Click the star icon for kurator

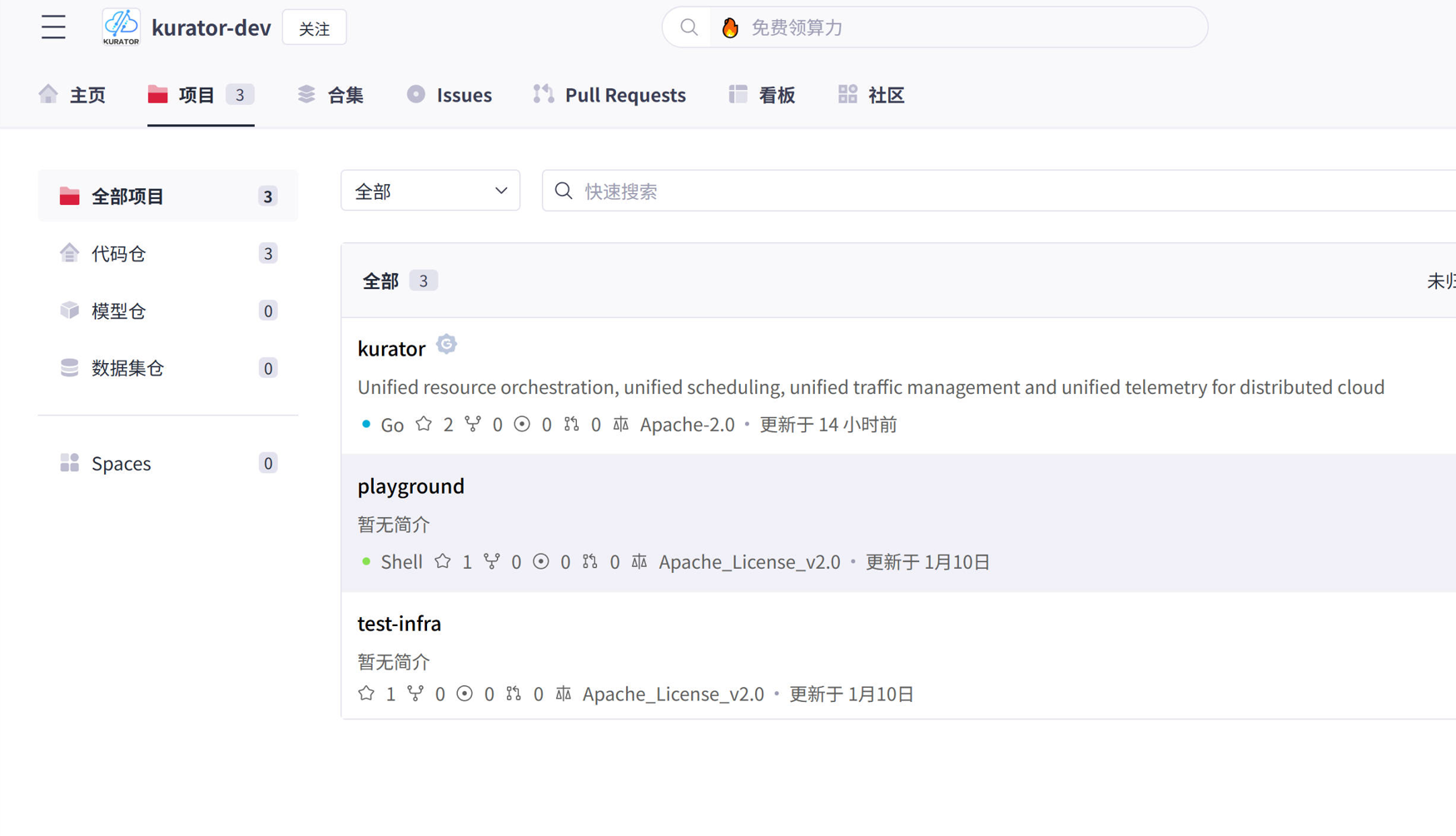424,424
